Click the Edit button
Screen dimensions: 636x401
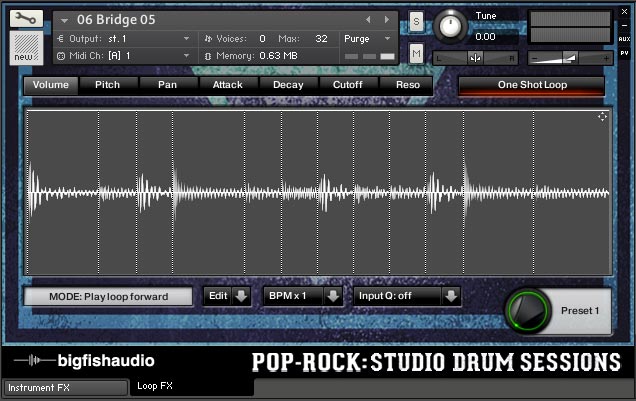coord(218,296)
